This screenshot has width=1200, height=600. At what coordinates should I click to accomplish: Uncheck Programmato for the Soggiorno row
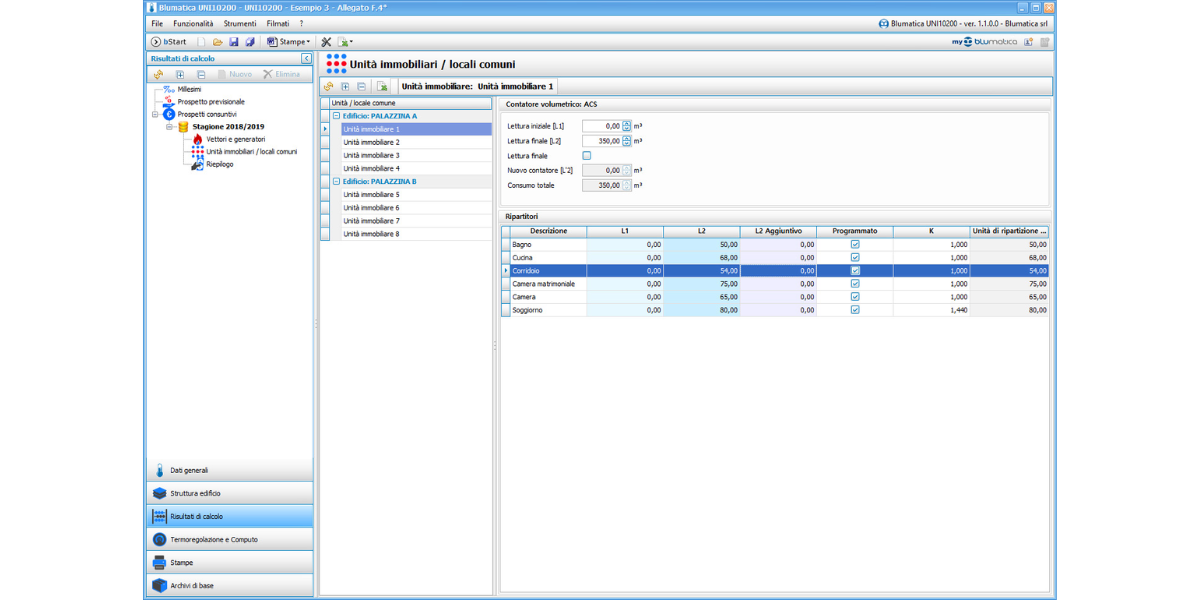click(x=854, y=310)
